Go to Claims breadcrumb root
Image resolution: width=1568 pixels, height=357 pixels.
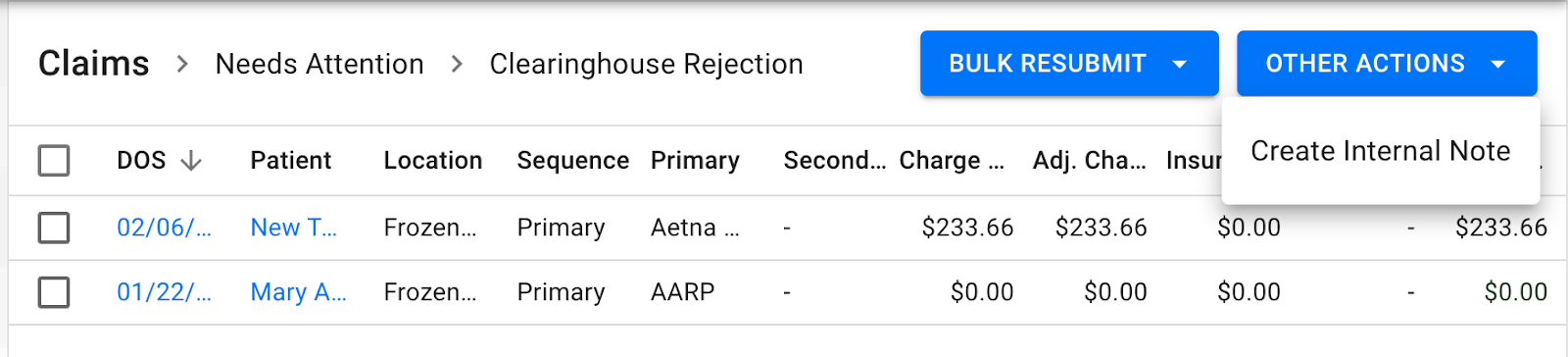tap(94, 64)
